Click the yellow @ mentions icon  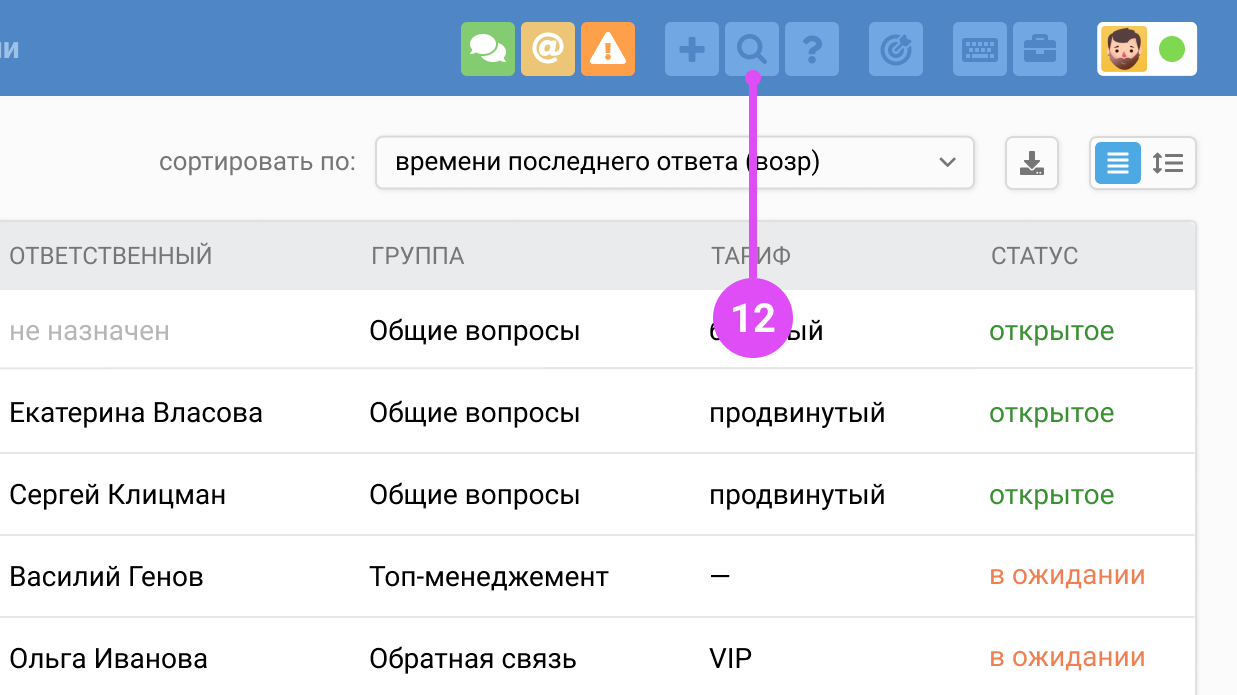coord(547,49)
